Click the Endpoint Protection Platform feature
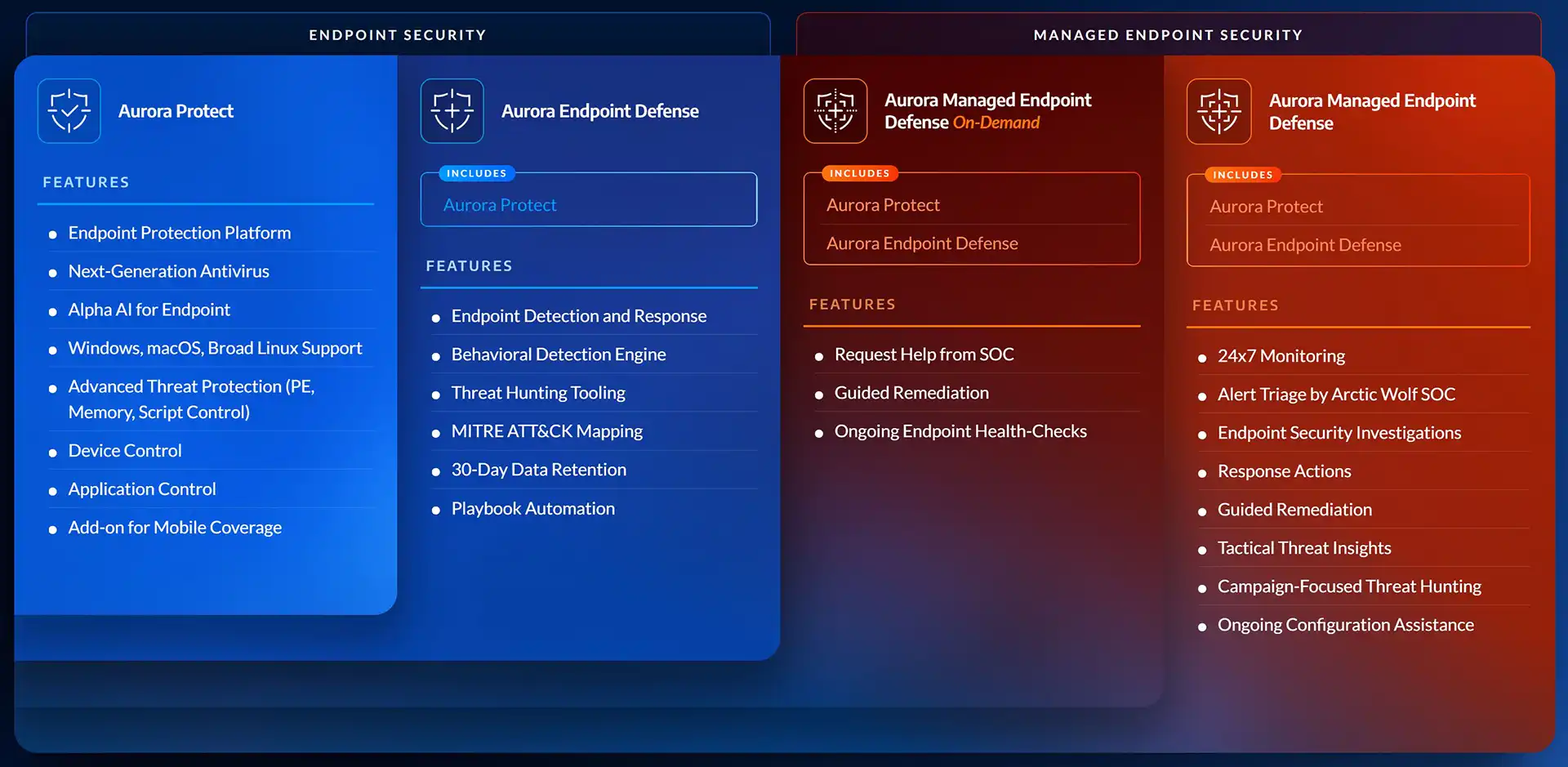This screenshot has height=767, width=1568. pos(179,233)
